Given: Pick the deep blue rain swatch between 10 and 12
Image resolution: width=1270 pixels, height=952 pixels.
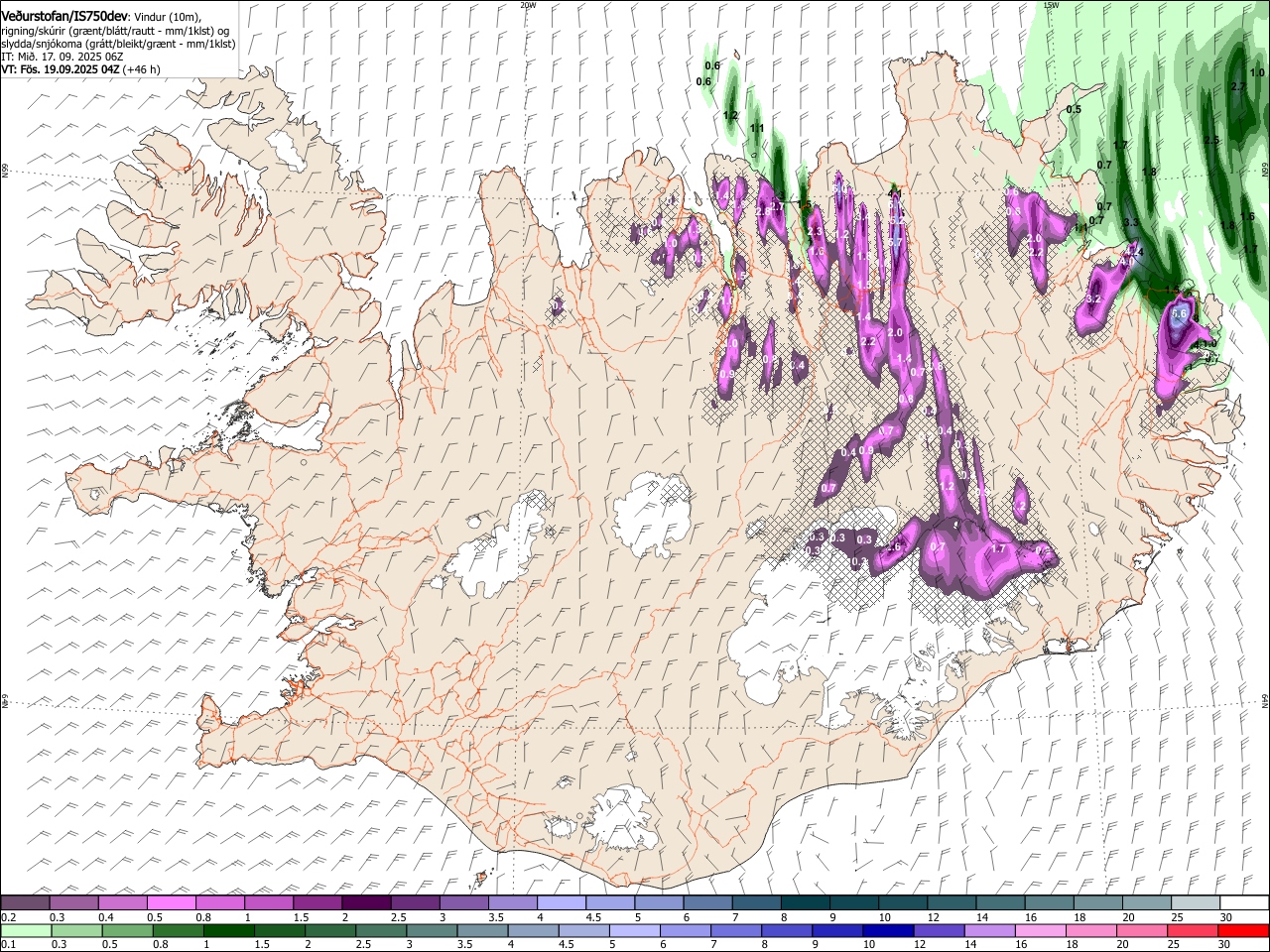Looking at the screenshot, I should tap(889, 930).
